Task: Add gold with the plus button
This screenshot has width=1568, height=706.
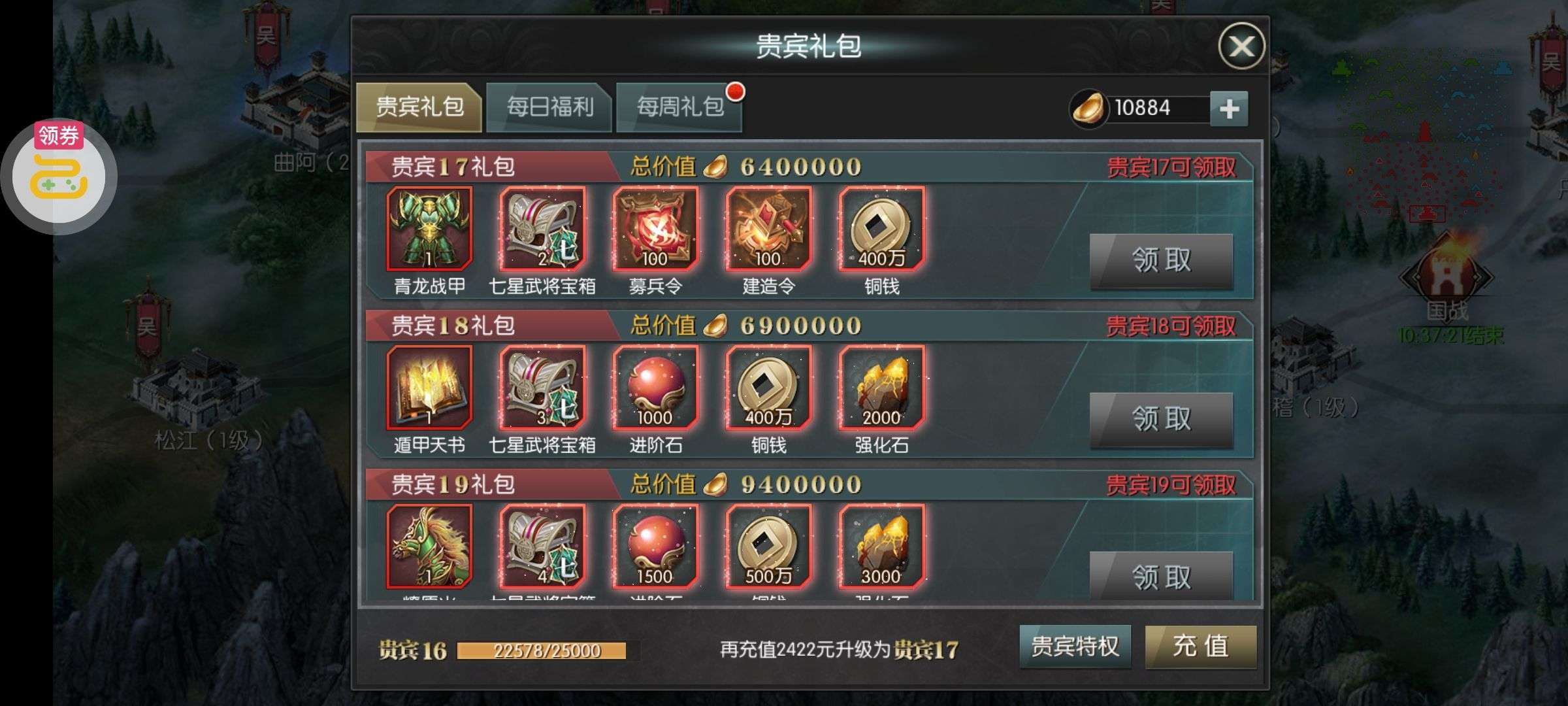Action: pyautogui.click(x=1229, y=109)
